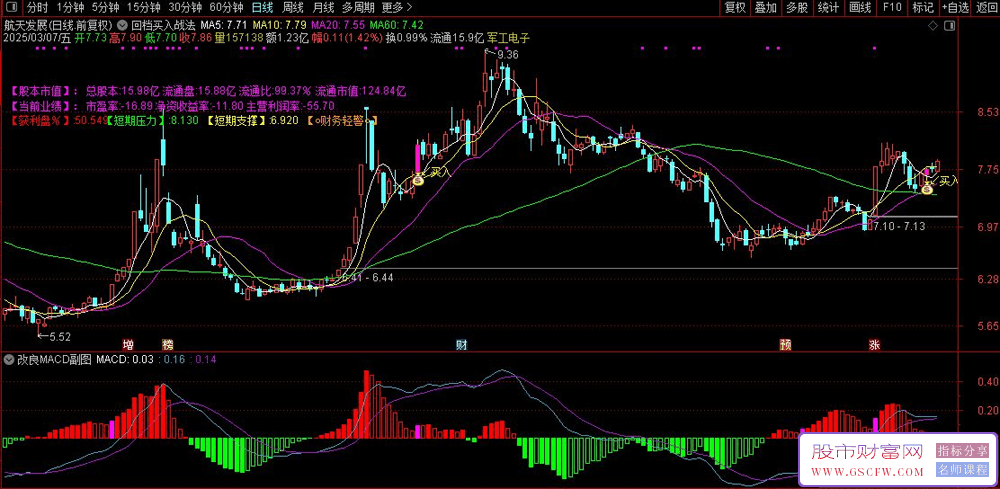Click the 叠加 overlay button
The height and width of the screenshot is (489, 1000).
(x=765, y=8)
